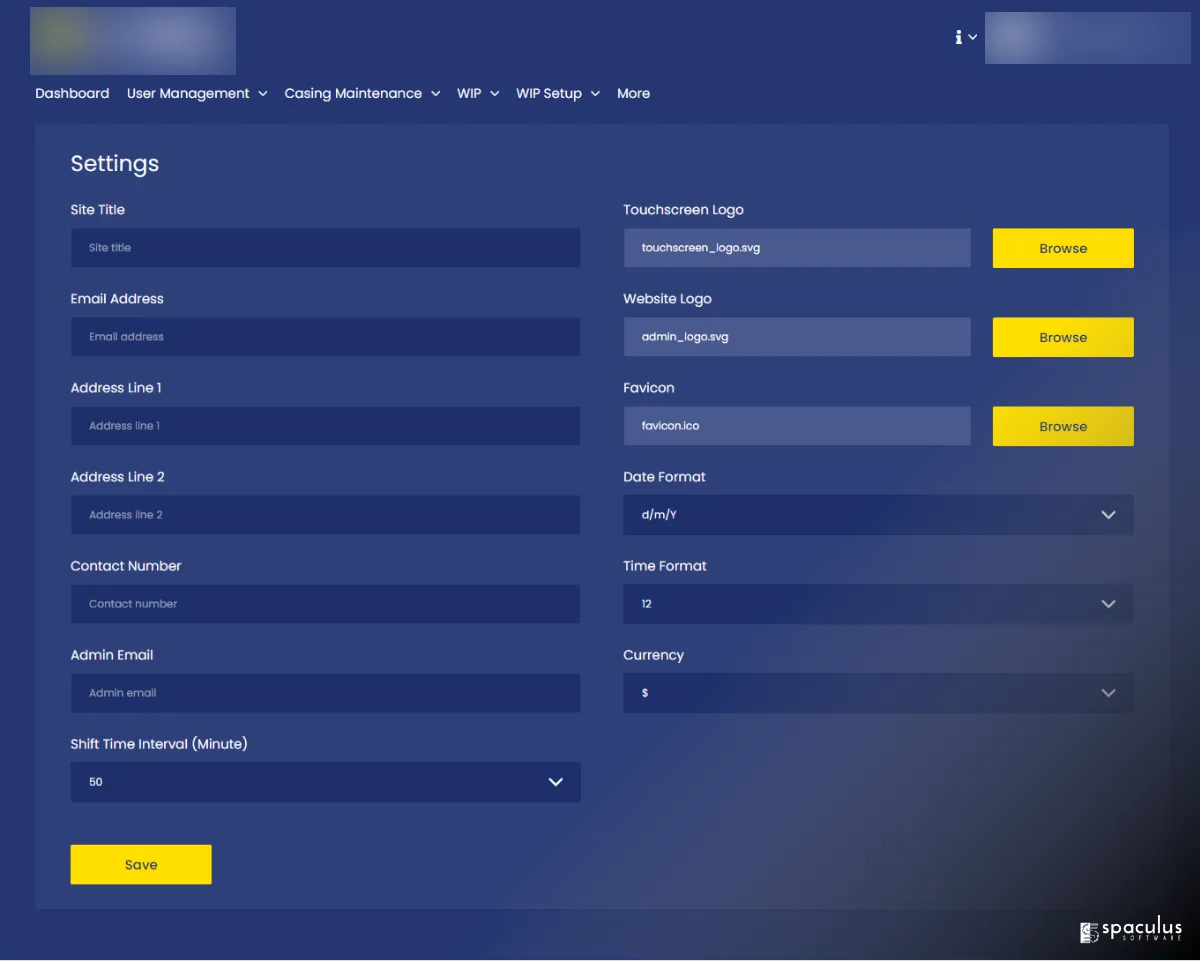Open the WIP menu
This screenshot has width=1200, height=961.
477,93
